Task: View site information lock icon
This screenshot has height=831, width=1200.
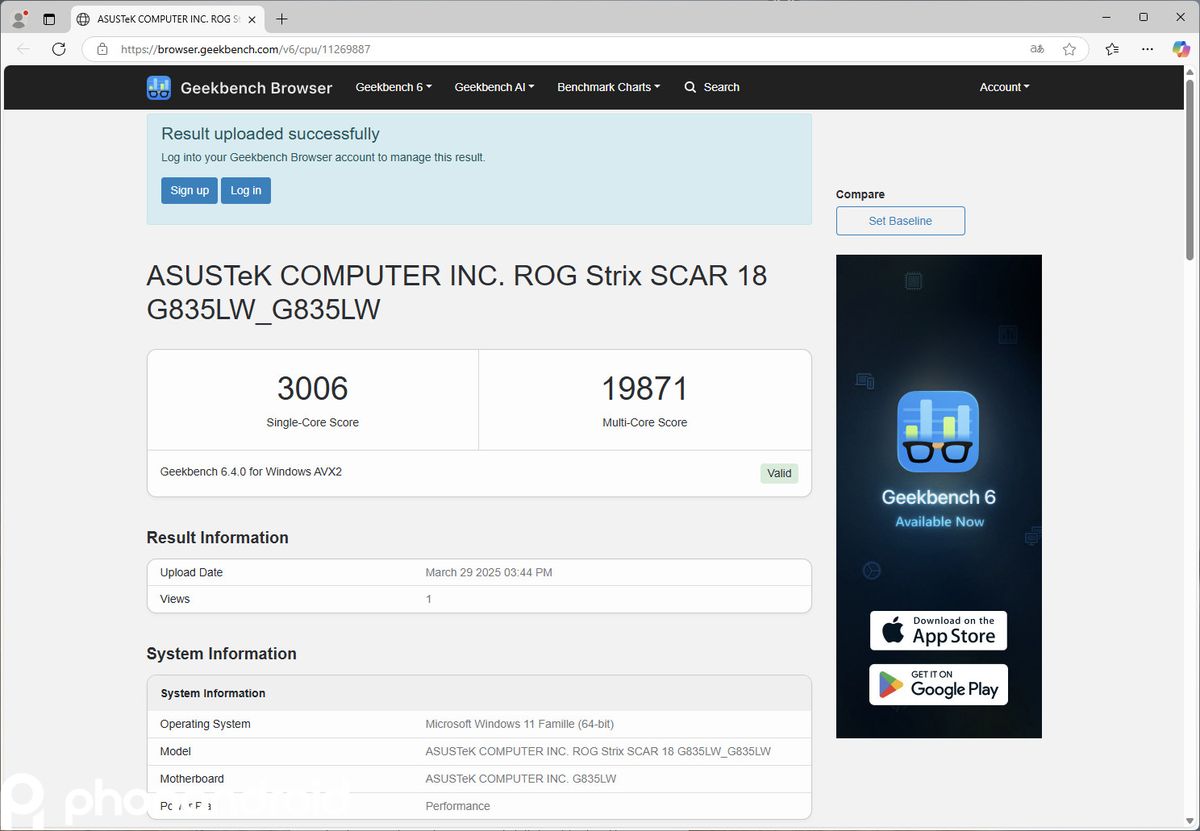Action: [x=101, y=49]
